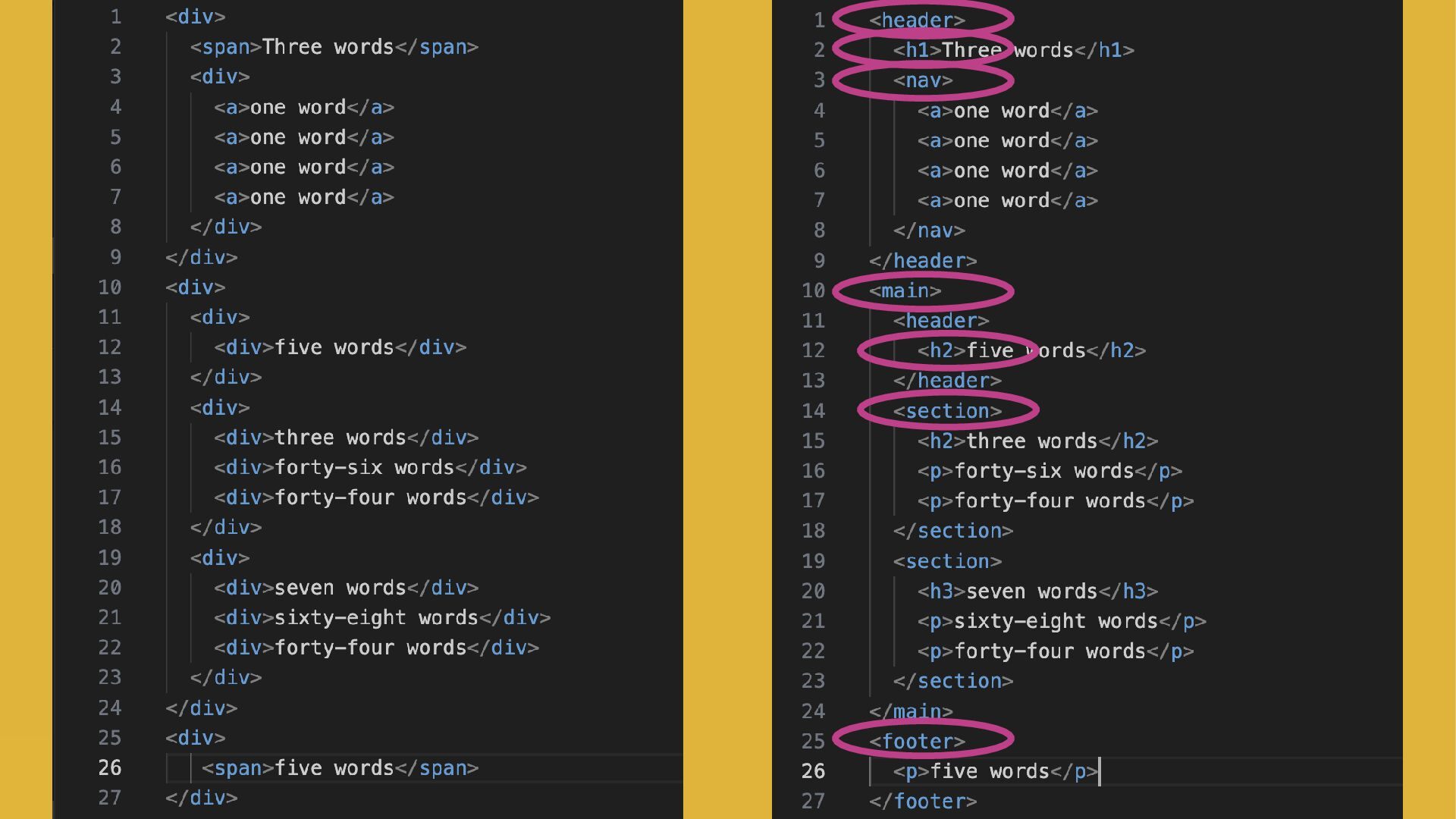Place cursor on left editor line 26 span
1456x819 pixels.
click(340, 768)
